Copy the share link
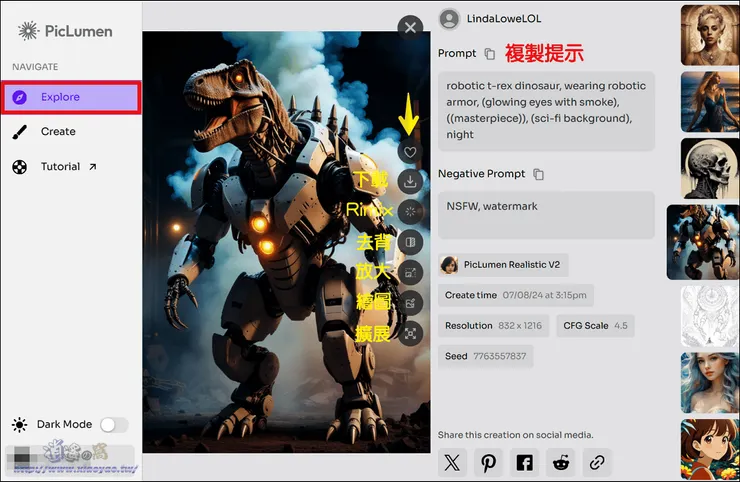The width and height of the screenshot is (740, 482). pos(597,463)
